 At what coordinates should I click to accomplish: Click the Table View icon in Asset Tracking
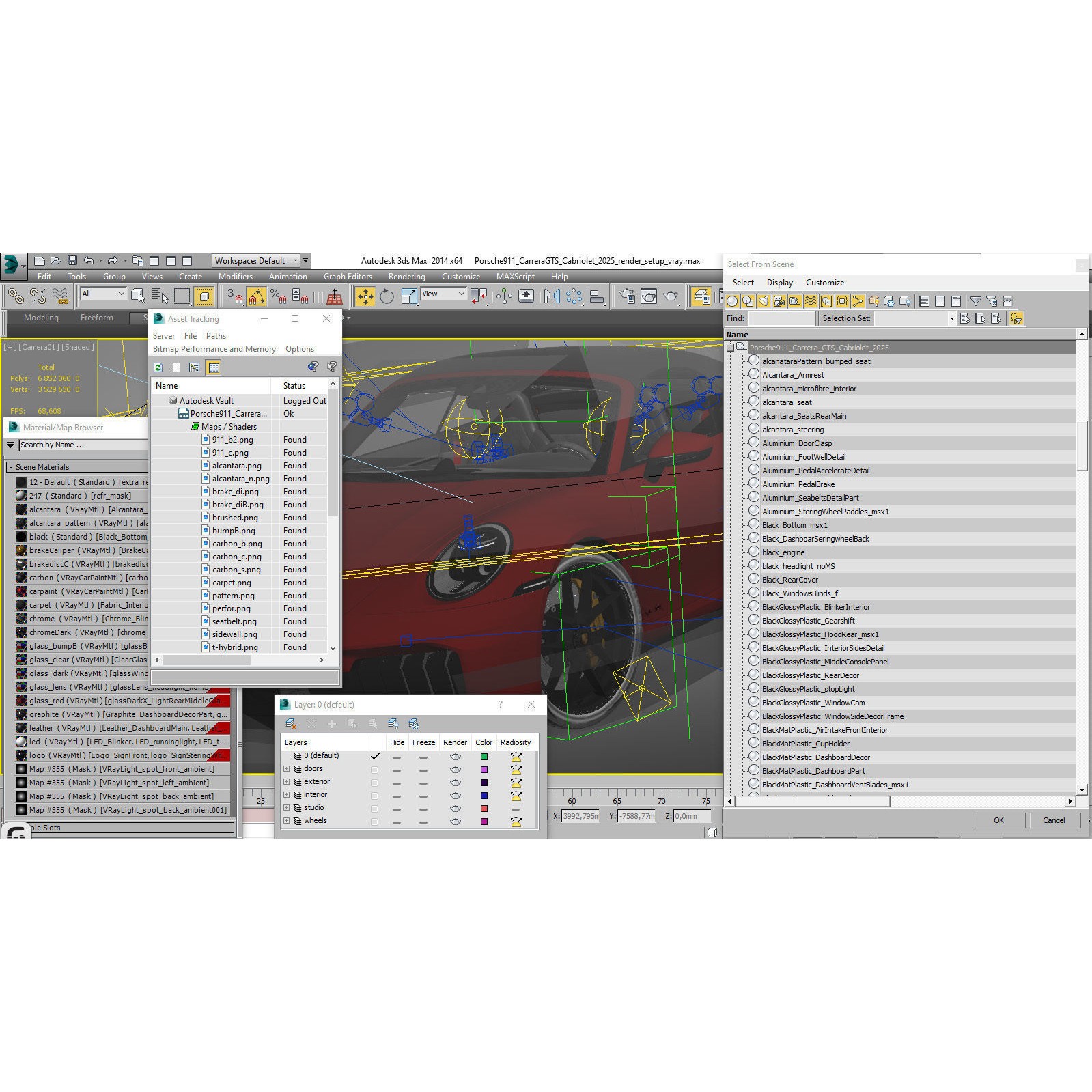tap(214, 367)
